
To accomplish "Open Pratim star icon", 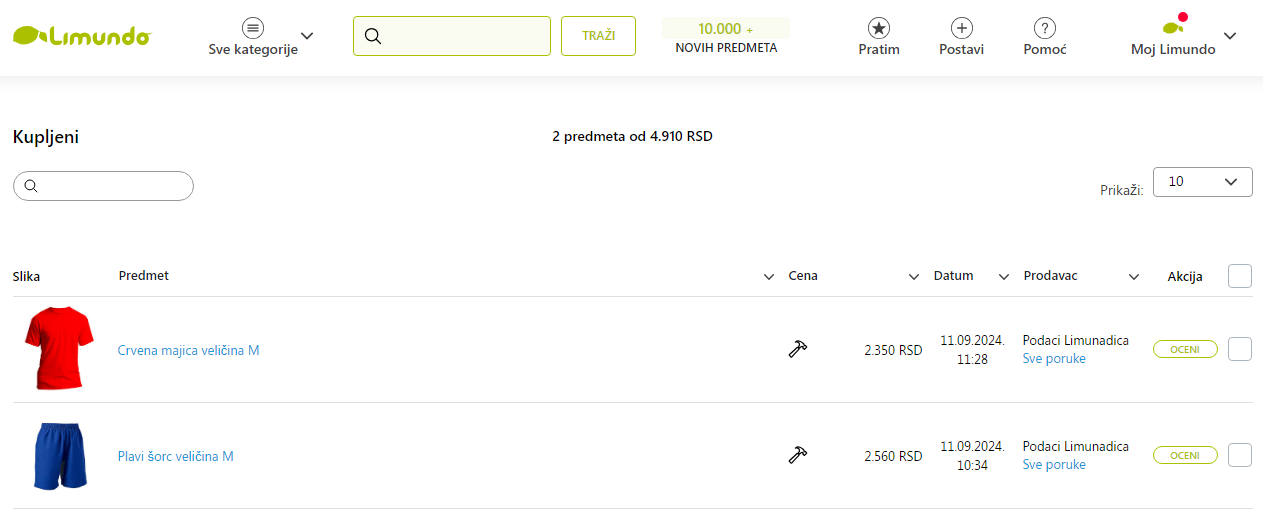I will [879, 28].
